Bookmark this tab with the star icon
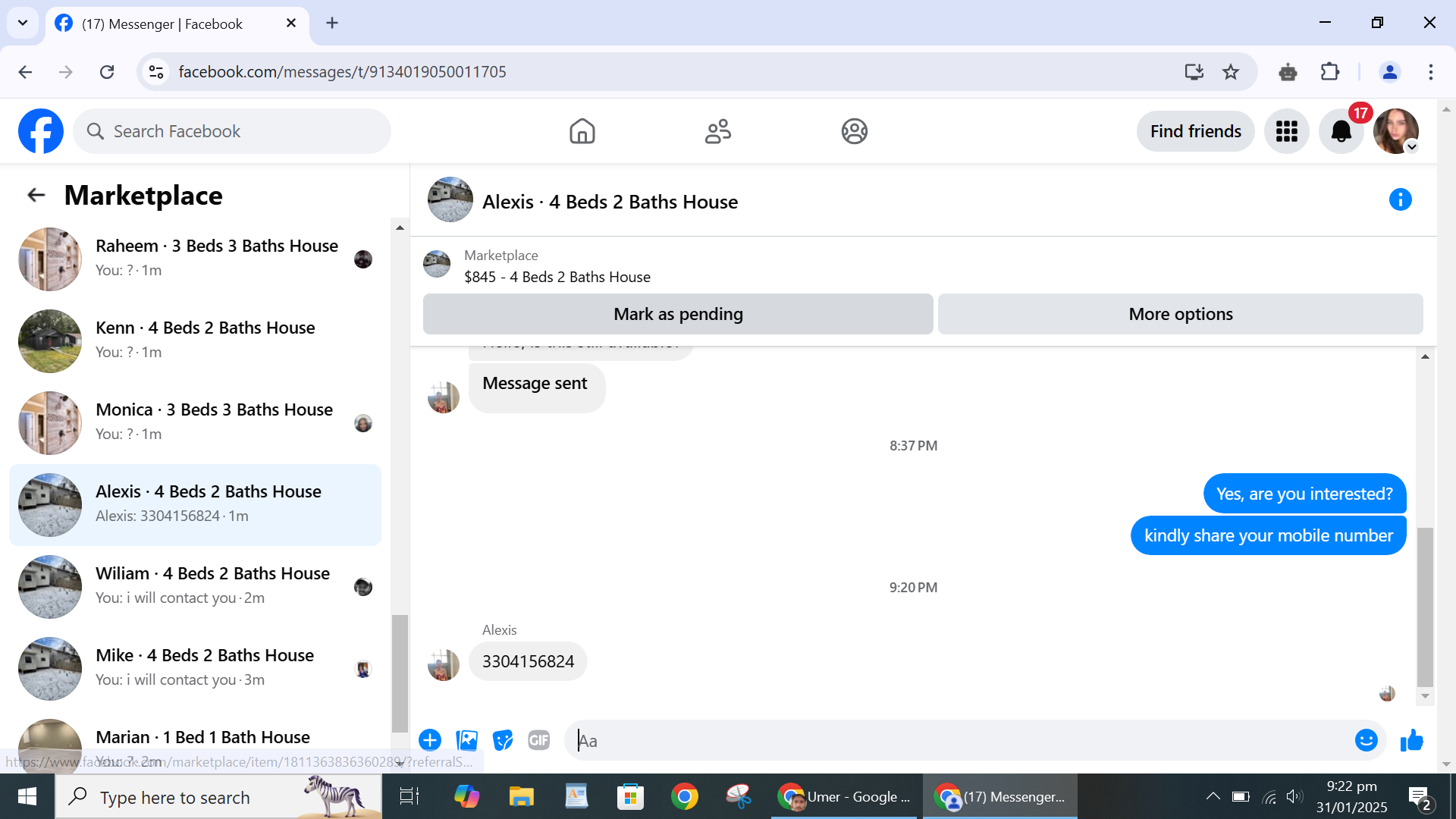Viewport: 1456px width, 819px height. (1231, 72)
